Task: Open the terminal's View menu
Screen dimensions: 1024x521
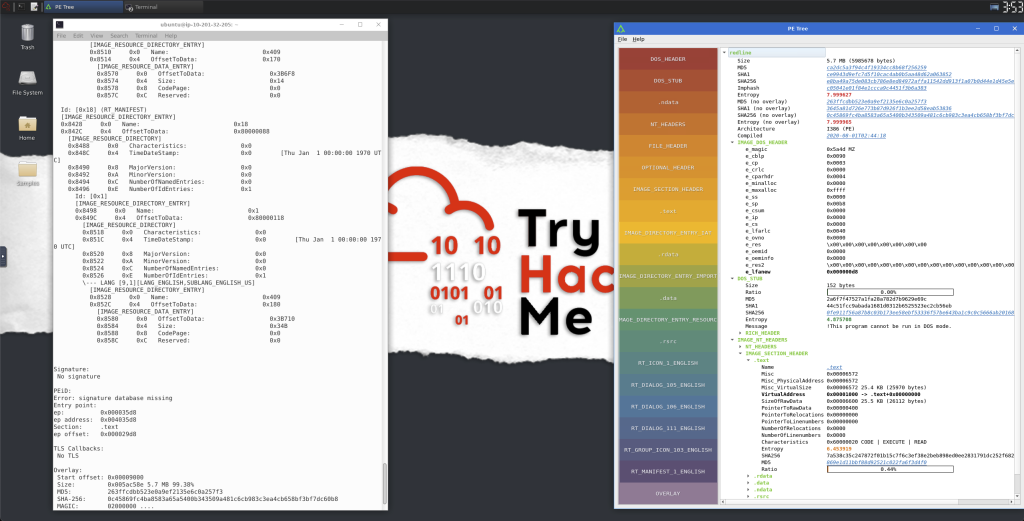Action: tap(97, 36)
